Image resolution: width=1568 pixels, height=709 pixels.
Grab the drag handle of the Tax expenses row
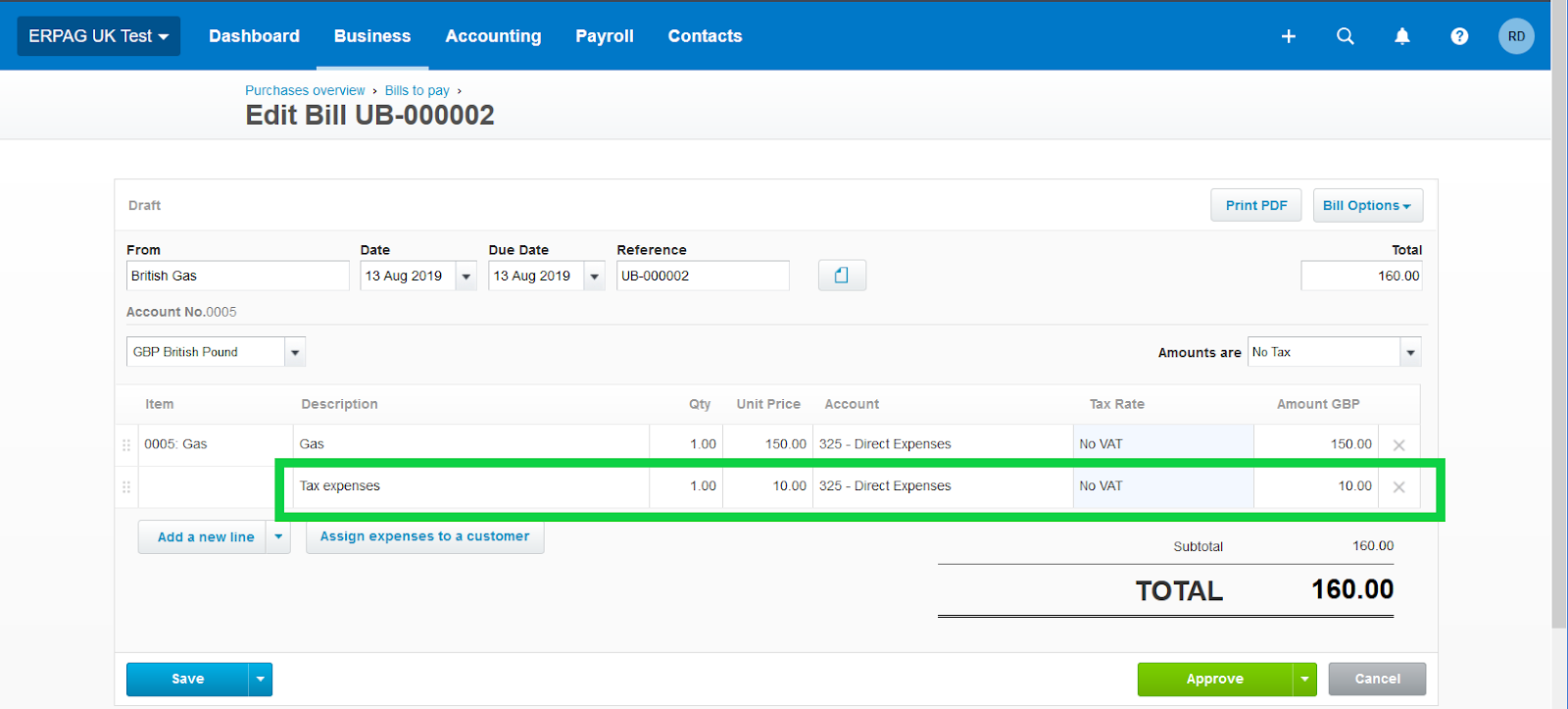126,487
